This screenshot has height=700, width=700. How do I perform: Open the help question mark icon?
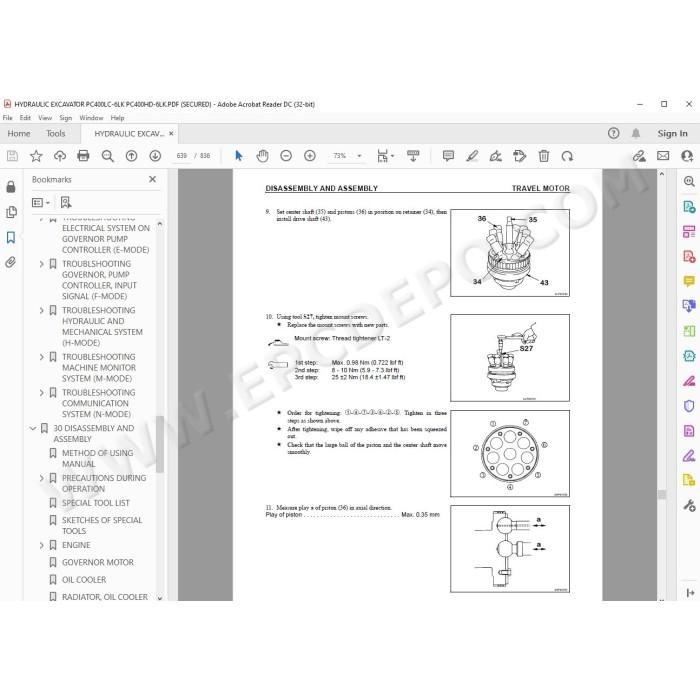click(613, 133)
